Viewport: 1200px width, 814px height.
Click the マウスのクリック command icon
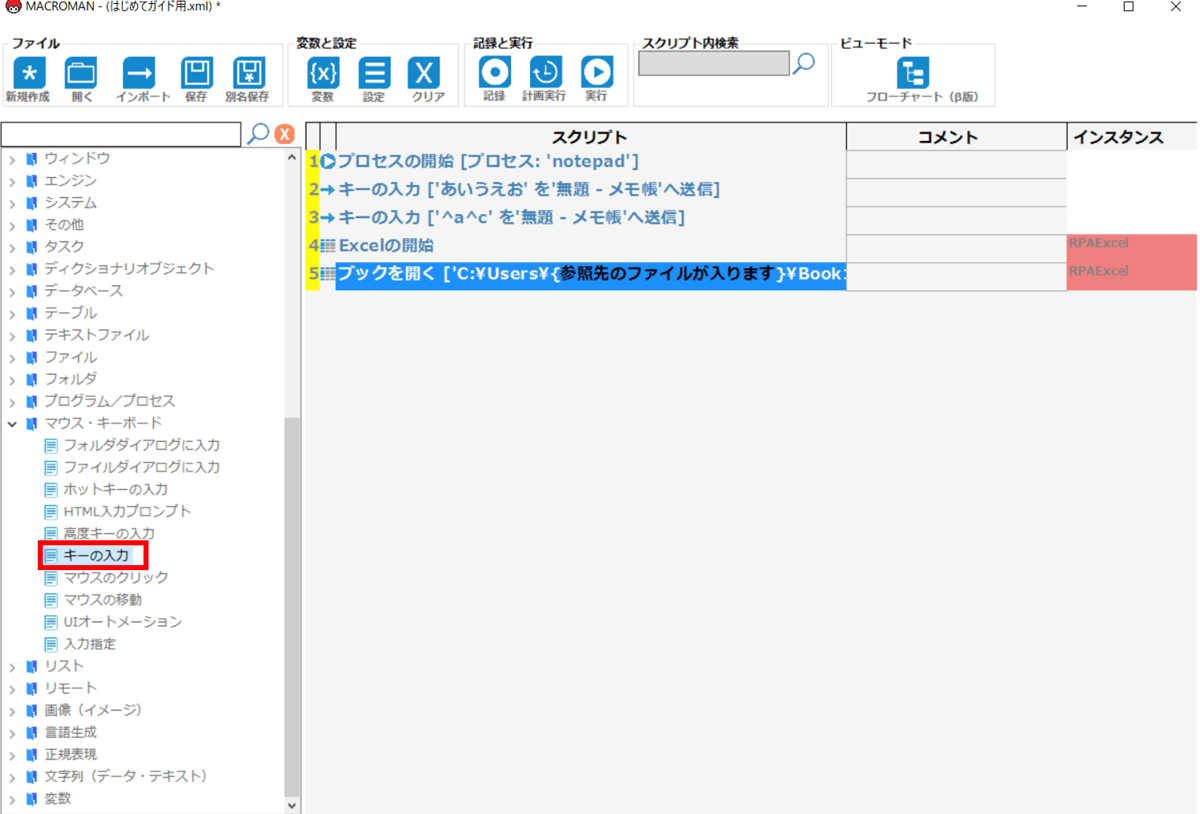[51, 577]
